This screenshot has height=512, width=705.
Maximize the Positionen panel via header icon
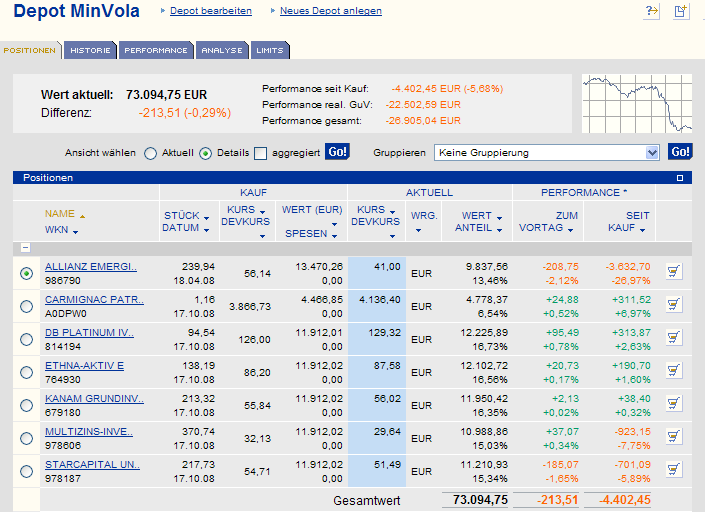(x=679, y=178)
